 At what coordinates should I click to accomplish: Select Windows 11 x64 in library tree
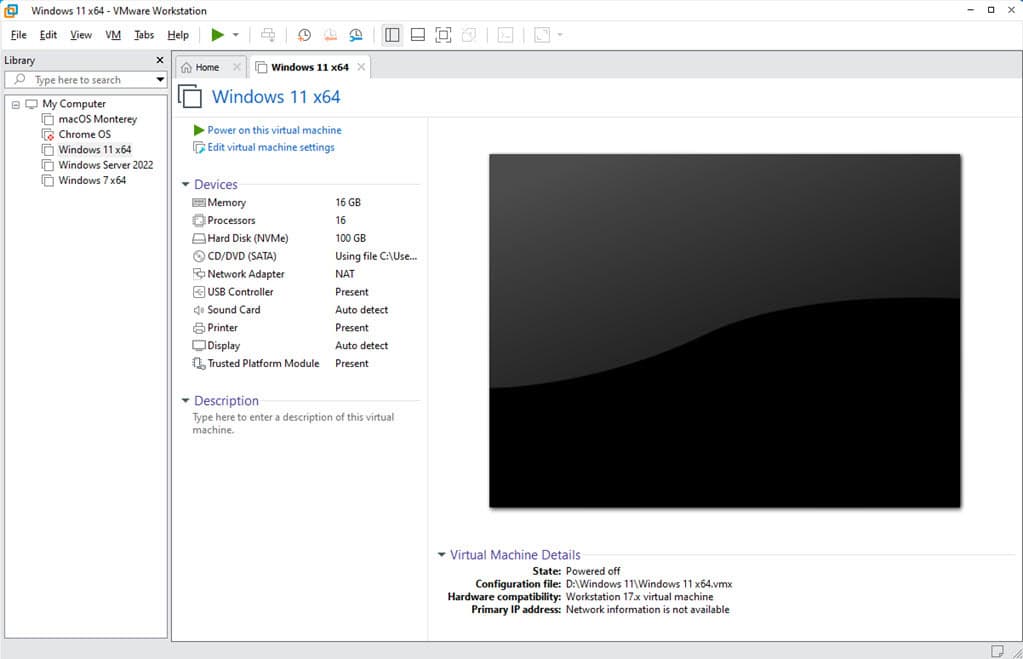95,149
